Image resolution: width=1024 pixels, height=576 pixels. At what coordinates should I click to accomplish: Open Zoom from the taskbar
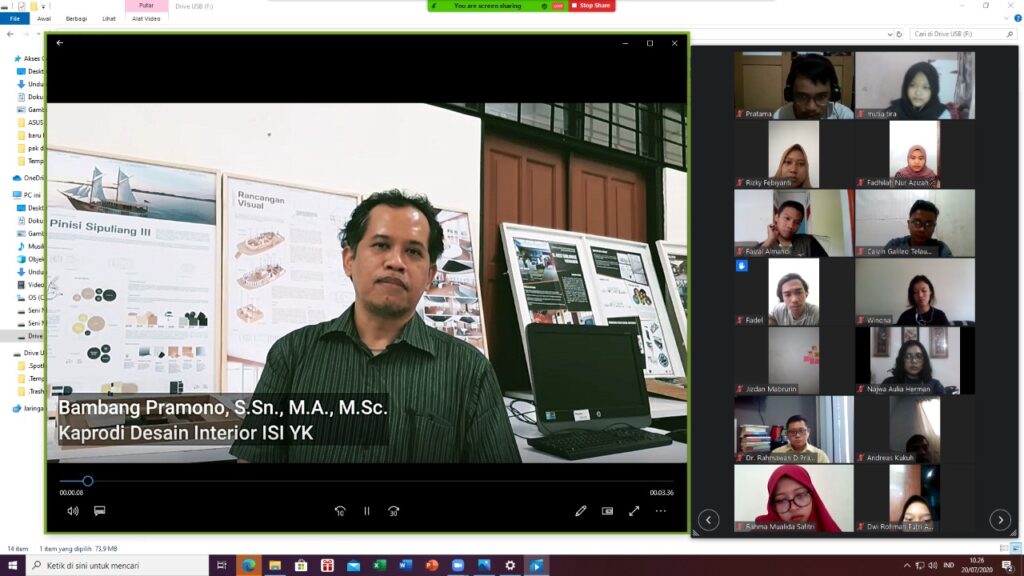coord(458,566)
